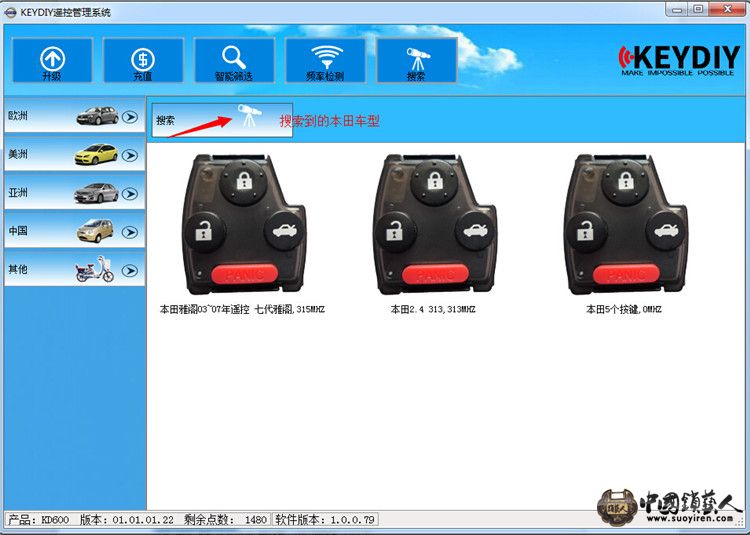750x535 pixels.
Task: Select the 亚洲 region category
Action: pos(75,193)
